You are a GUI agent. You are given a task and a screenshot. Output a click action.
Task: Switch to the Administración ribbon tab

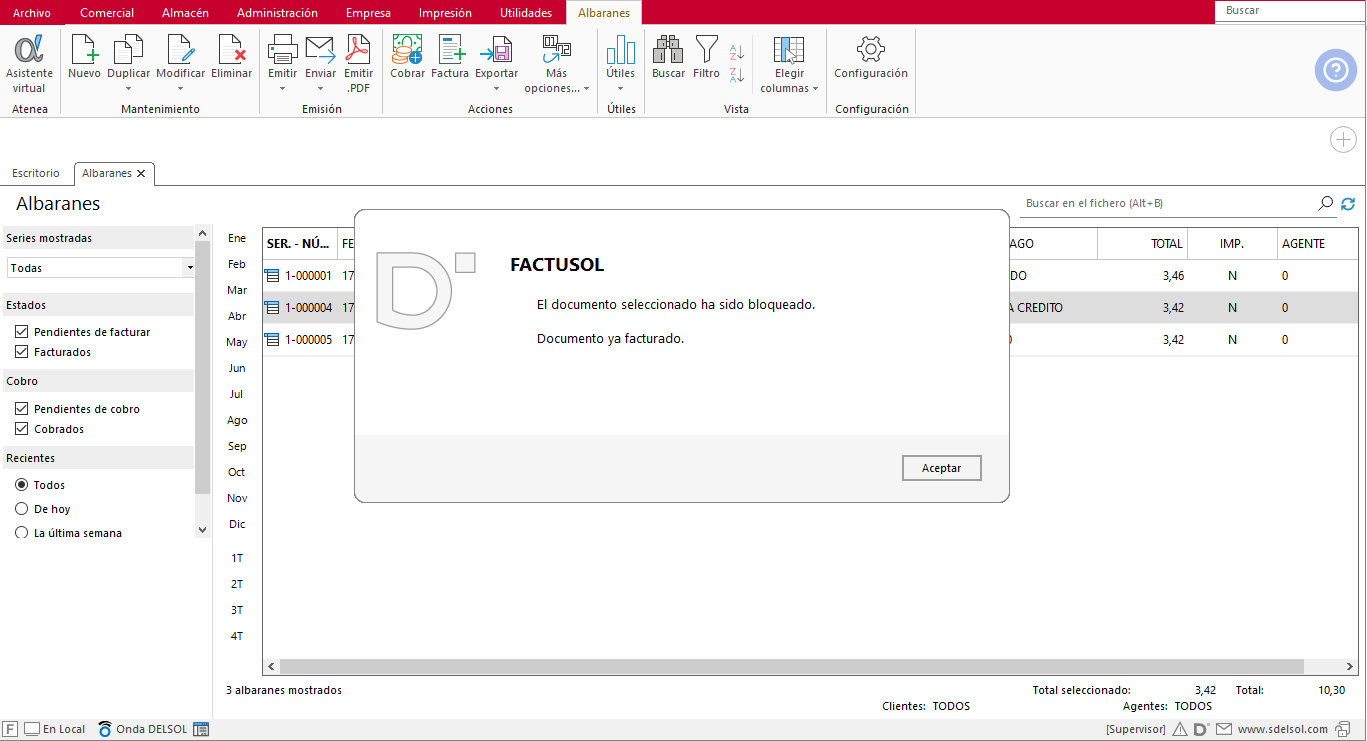click(277, 13)
